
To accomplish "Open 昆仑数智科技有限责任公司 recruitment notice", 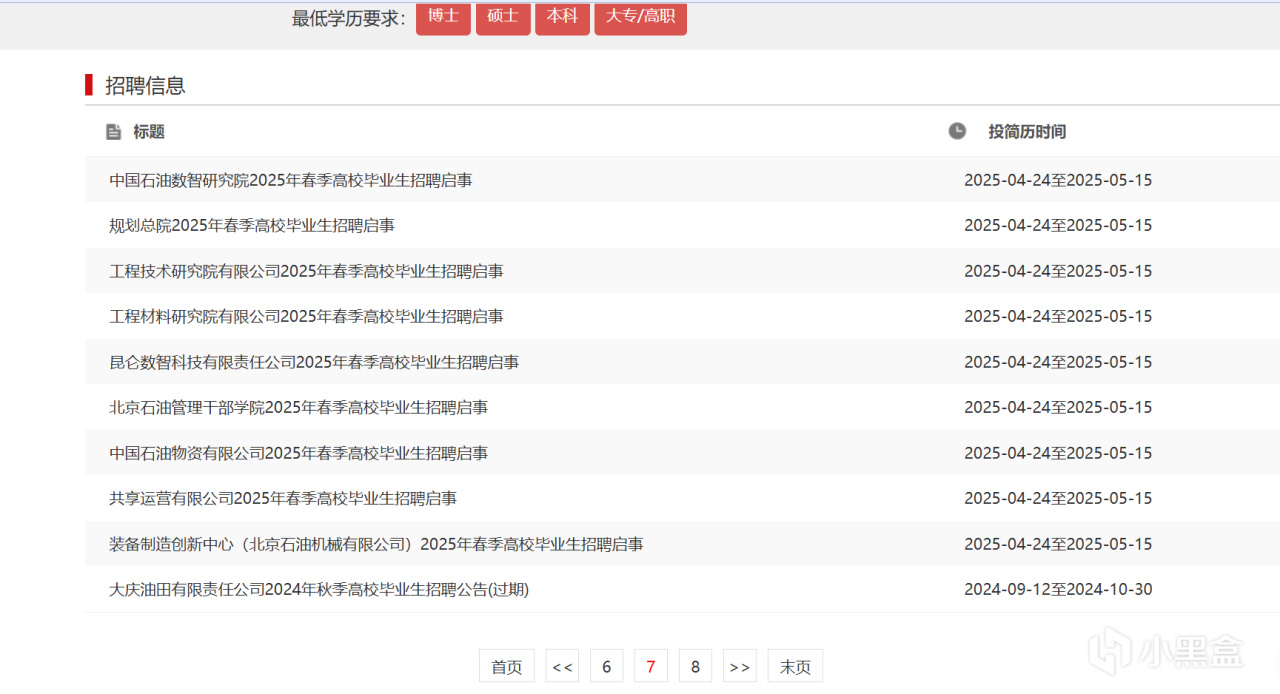I will click(314, 362).
